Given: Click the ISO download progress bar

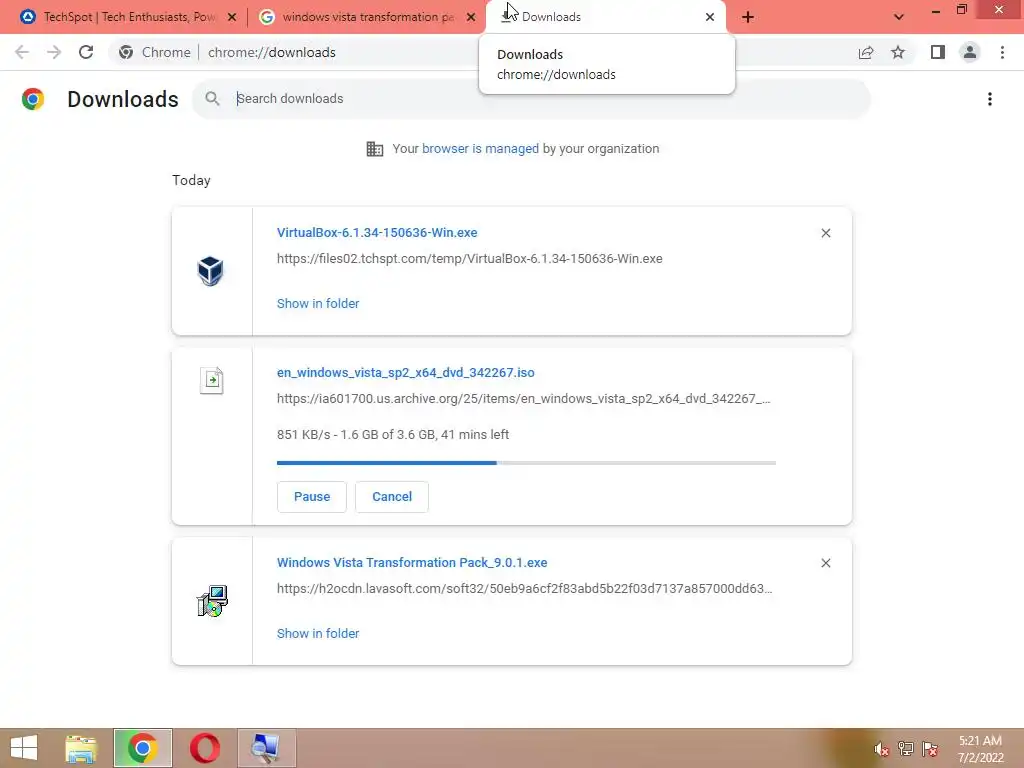Looking at the screenshot, I should click(526, 463).
